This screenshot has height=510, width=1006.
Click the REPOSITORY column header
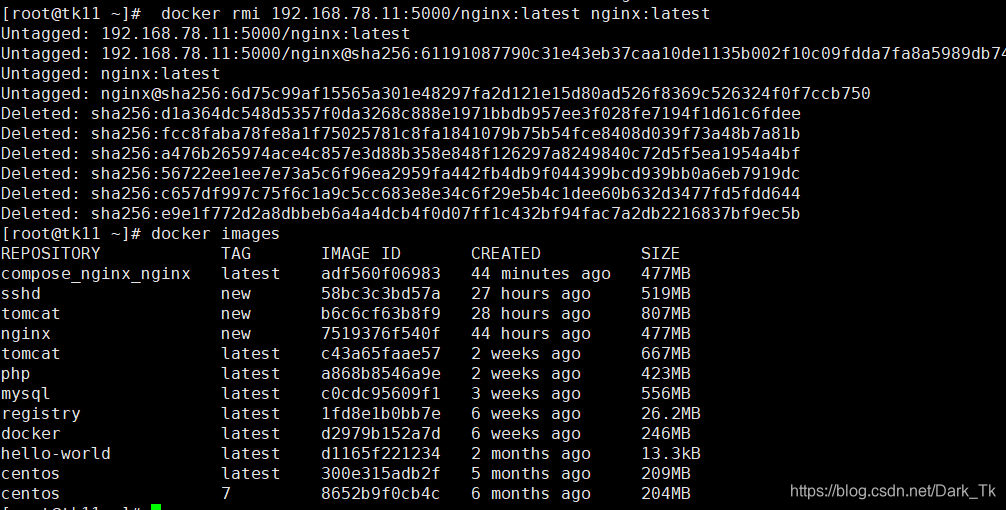[x=51, y=253]
